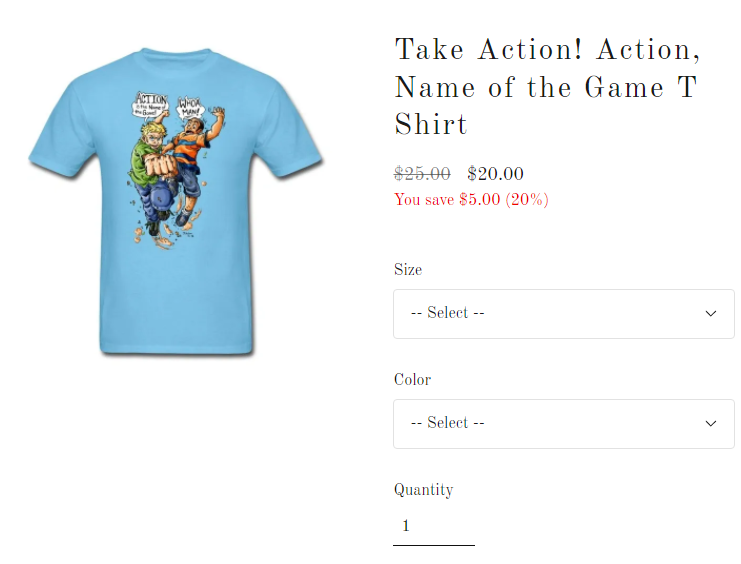Click the crossed-out $25.00 original price
This screenshot has width=741, height=564.
[x=422, y=174]
